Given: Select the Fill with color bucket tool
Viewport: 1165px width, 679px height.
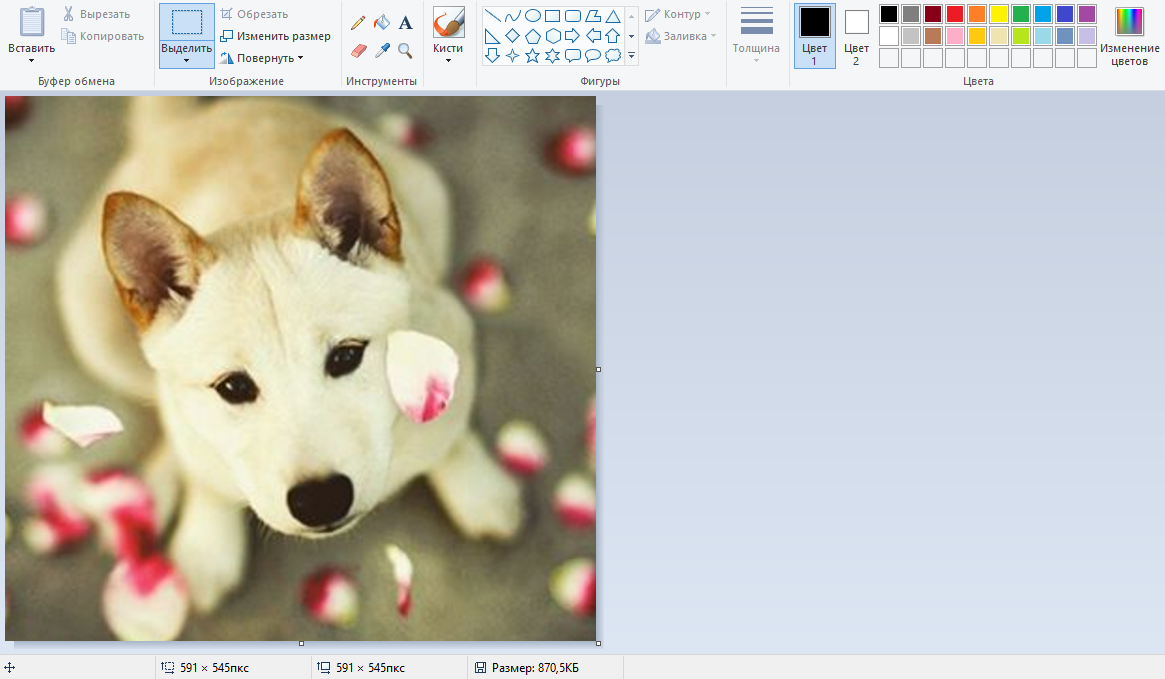Looking at the screenshot, I should [x=382, y=22].
